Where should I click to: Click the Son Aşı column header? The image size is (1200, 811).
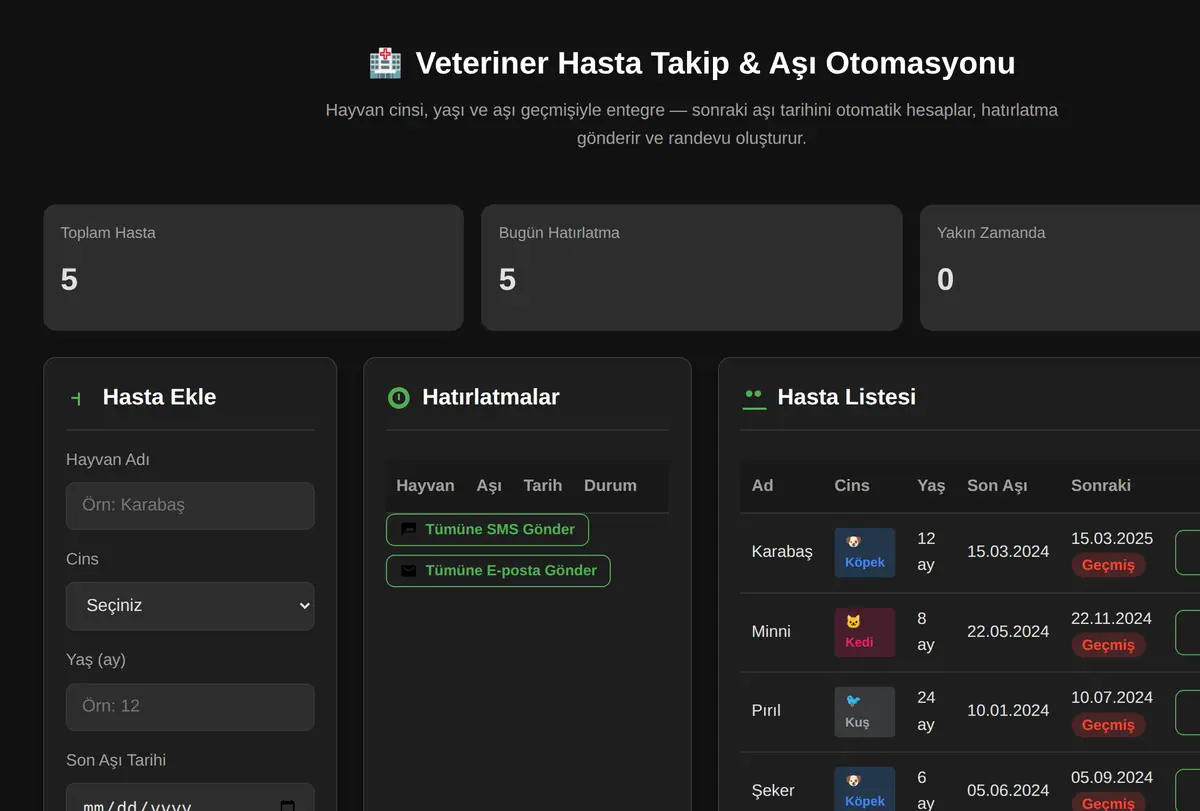[x=997, y=486]
